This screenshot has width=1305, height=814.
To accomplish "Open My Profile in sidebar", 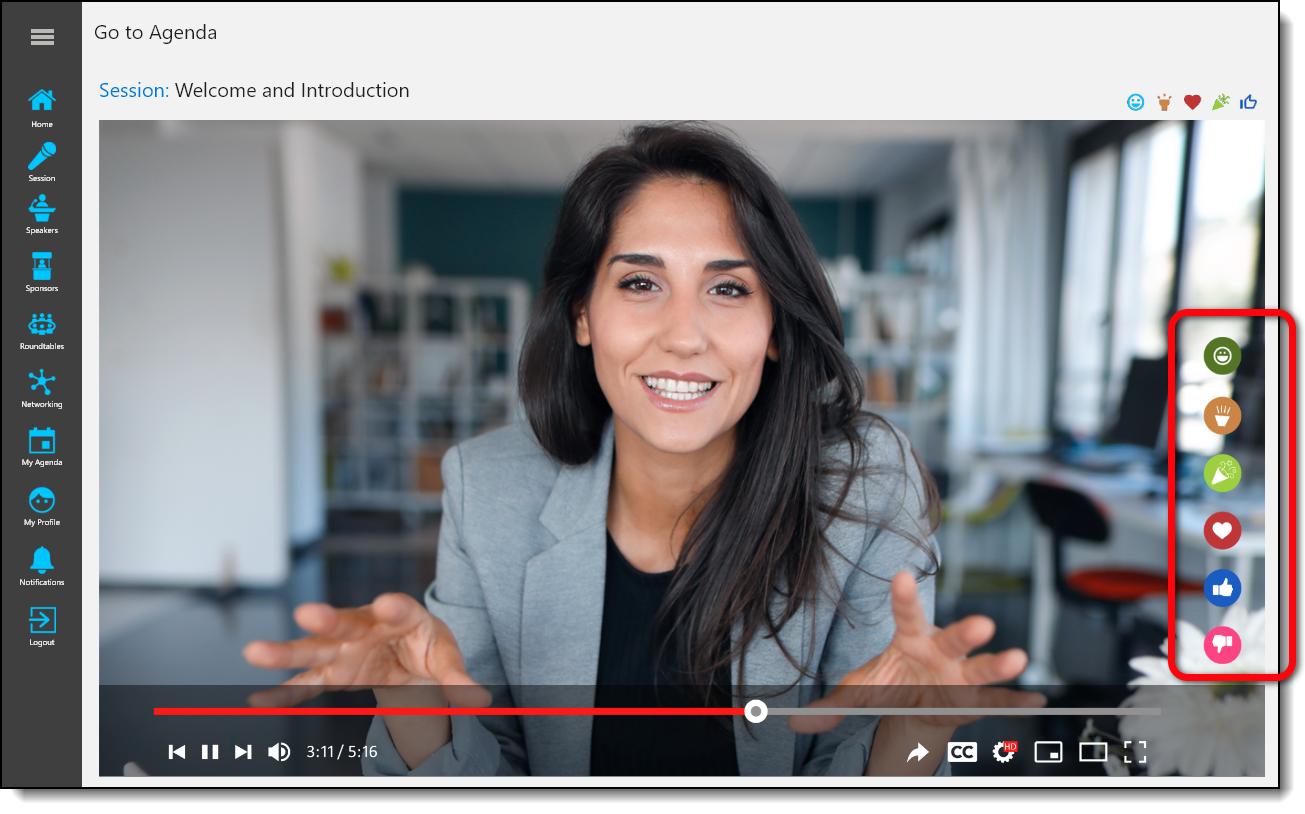I will coord(42,506).
